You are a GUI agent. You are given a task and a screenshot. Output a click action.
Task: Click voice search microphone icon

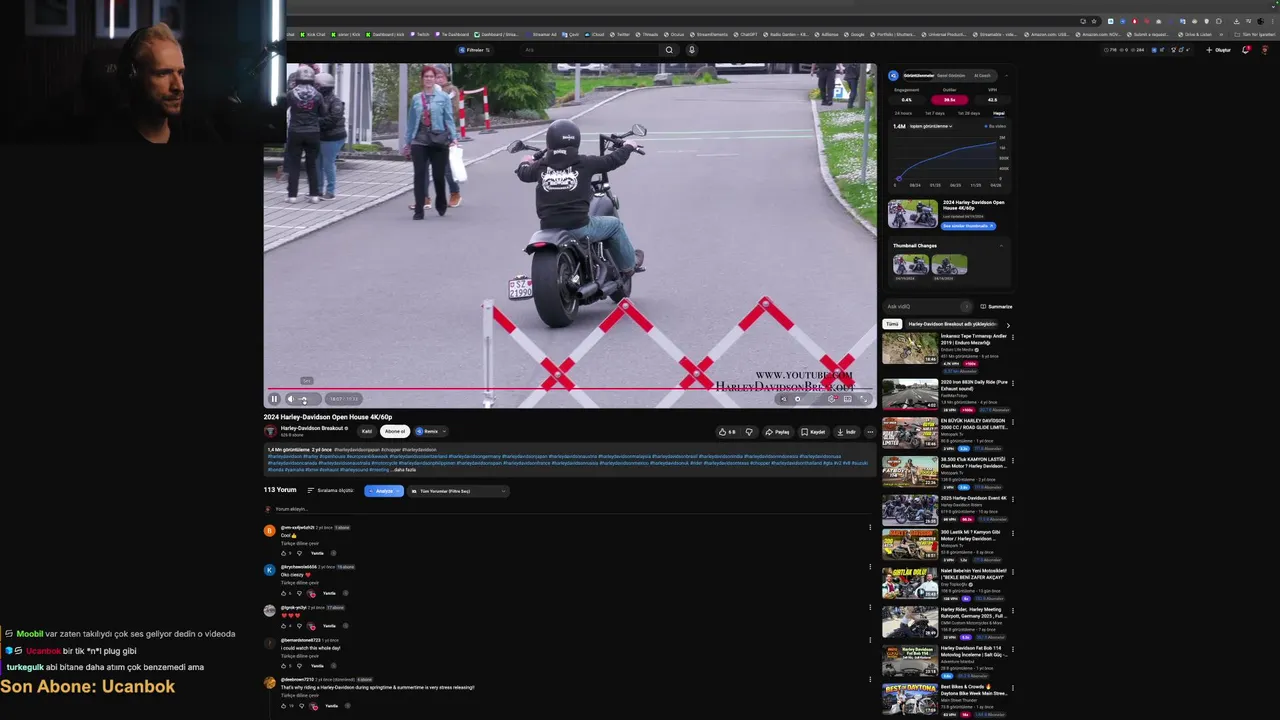click(691, 50)
